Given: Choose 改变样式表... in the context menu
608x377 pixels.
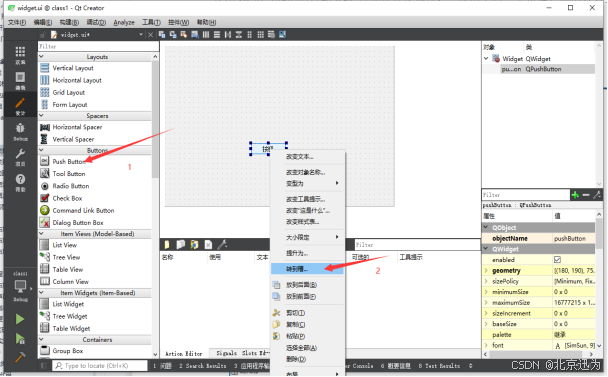Looking at the screenshot, I should pyautogui.click(x=307, y=222).
